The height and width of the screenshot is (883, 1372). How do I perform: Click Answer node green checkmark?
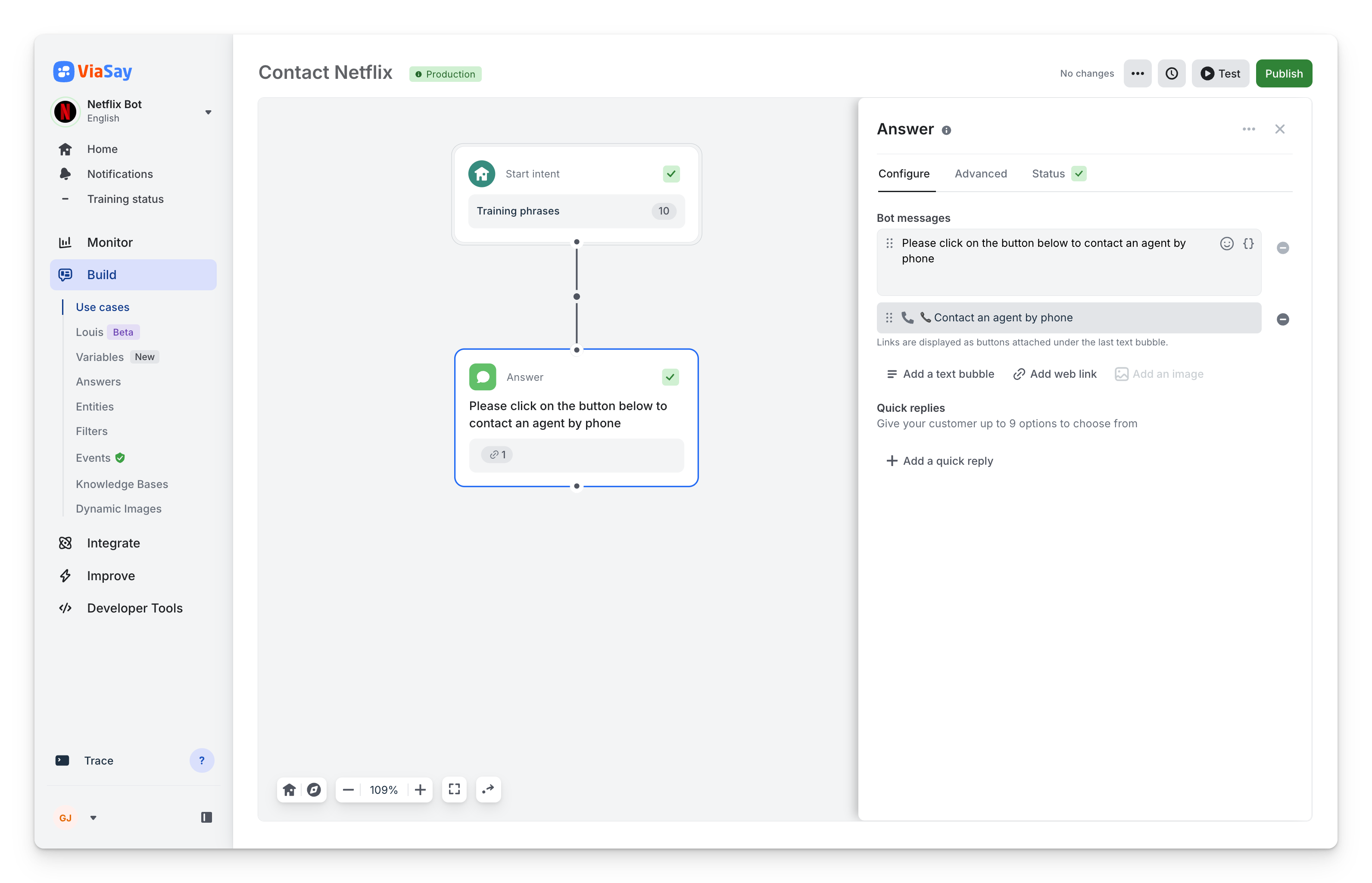click(670, 377)
